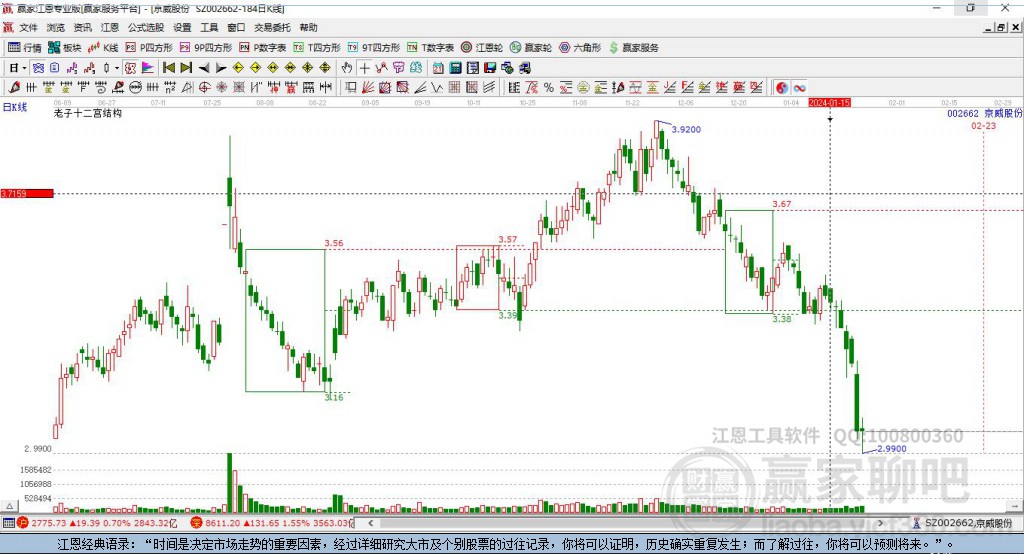Viewport: 1024px width, 554px height.
Task: Open the P四方形 tool
Action: (x=149, y=48)
